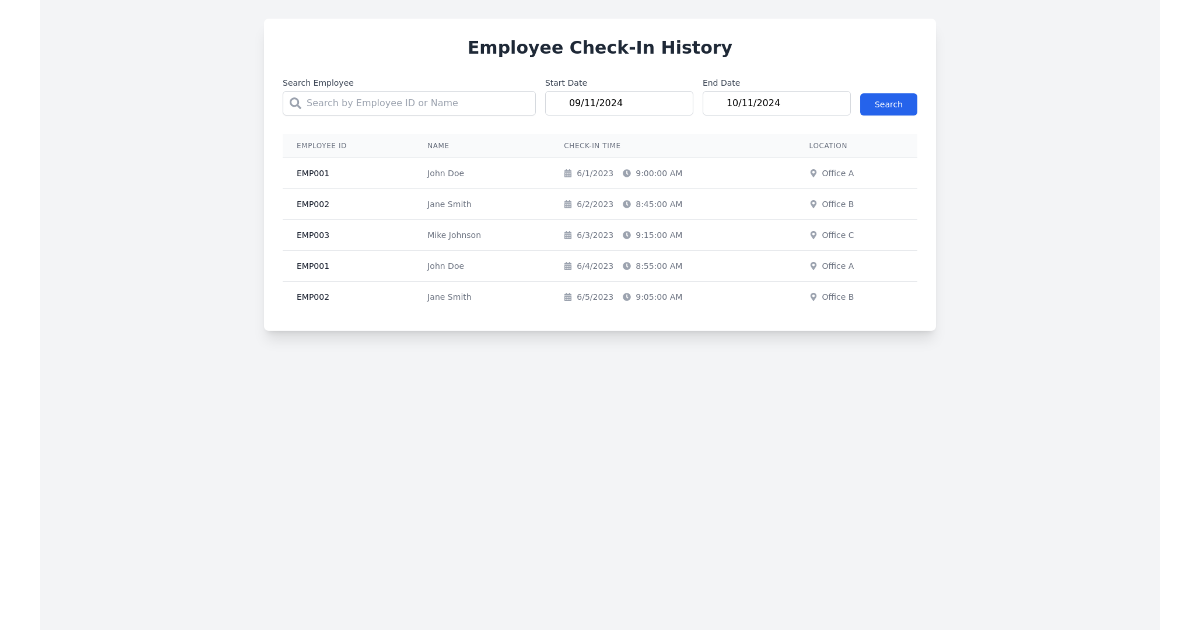Select the End Date field showing 10/11/2024
1200x630 pixels.
click(x=776, y=103)
